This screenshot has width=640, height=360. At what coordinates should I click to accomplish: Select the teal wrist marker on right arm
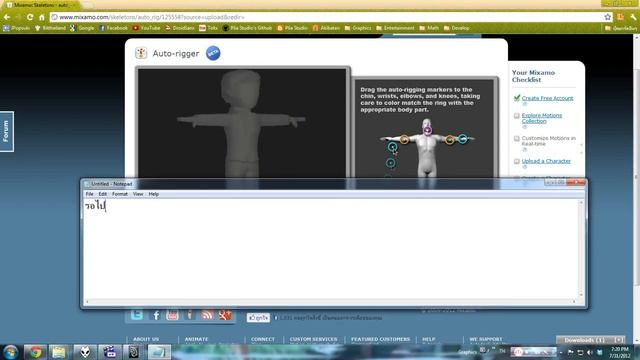coord(462,139)
